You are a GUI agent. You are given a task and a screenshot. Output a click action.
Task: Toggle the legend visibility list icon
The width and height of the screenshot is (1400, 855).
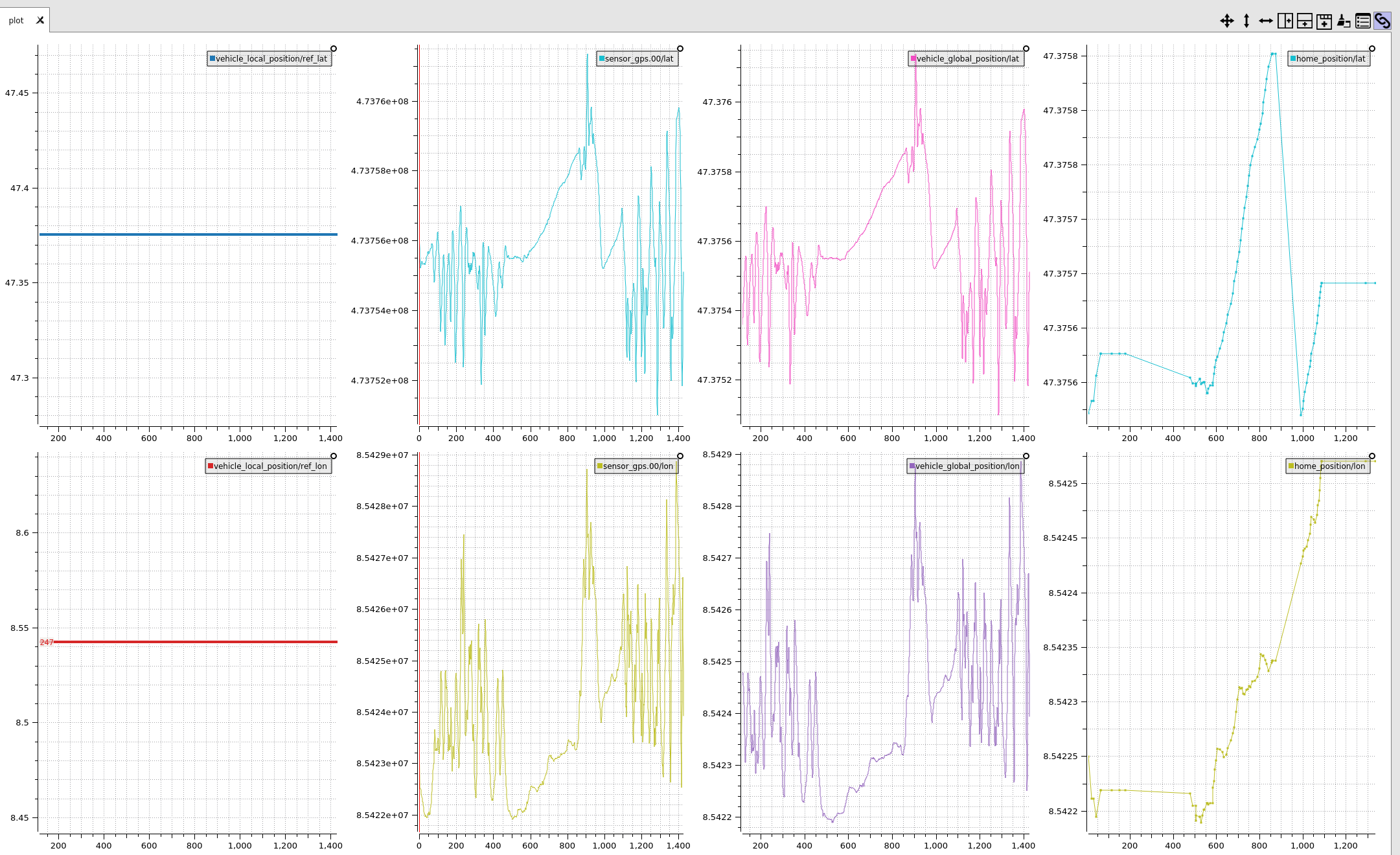(1363, 21)
